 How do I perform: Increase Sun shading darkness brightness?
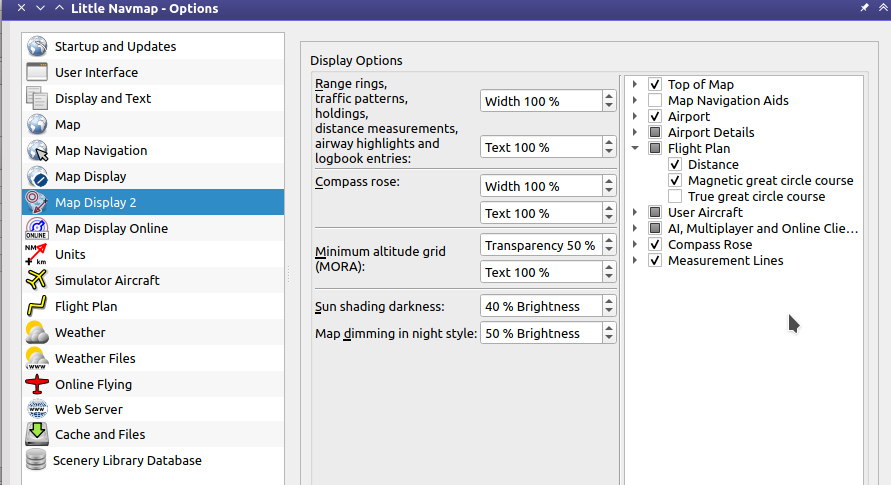609,302
